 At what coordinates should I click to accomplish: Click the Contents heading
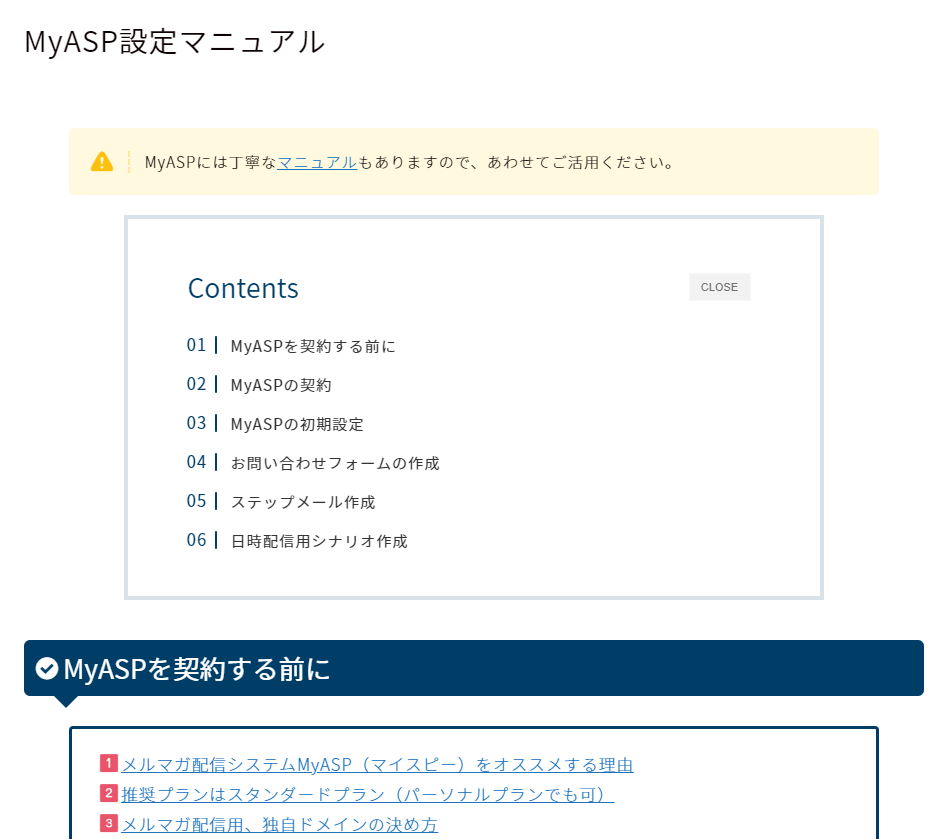point(243,288)
